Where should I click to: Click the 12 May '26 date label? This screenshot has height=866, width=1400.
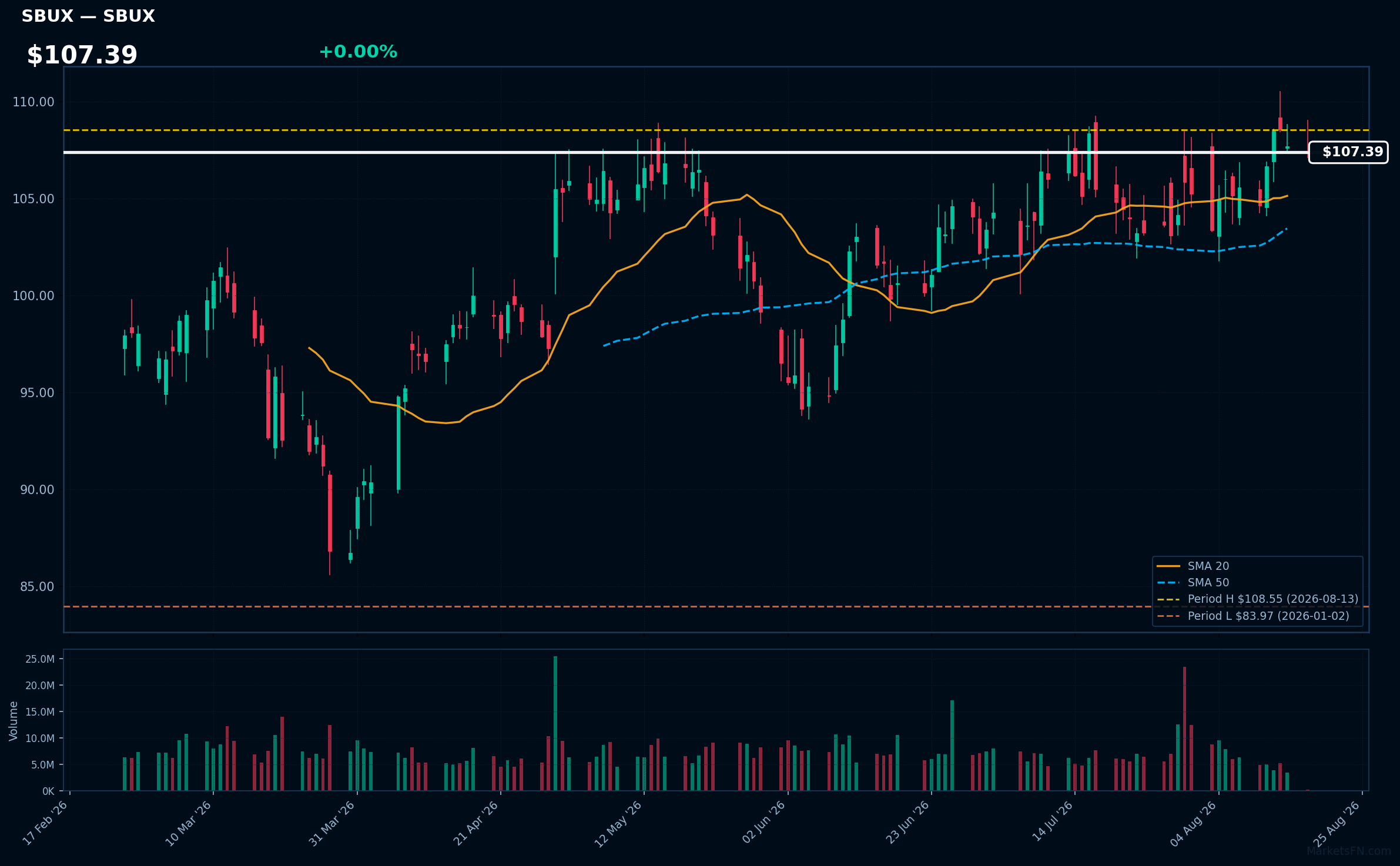pos(618,824)
